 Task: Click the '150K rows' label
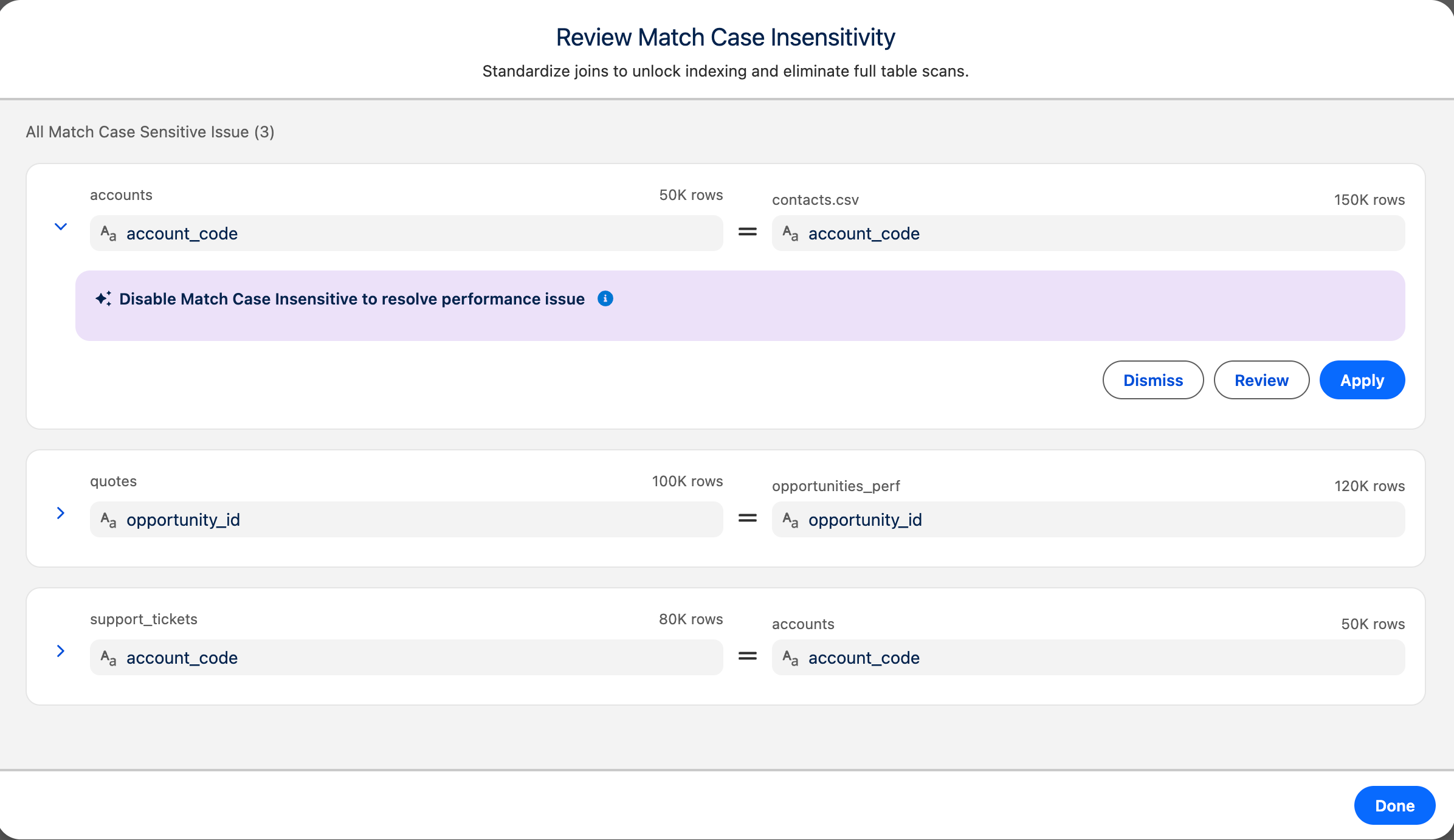tap(1370, 200)
